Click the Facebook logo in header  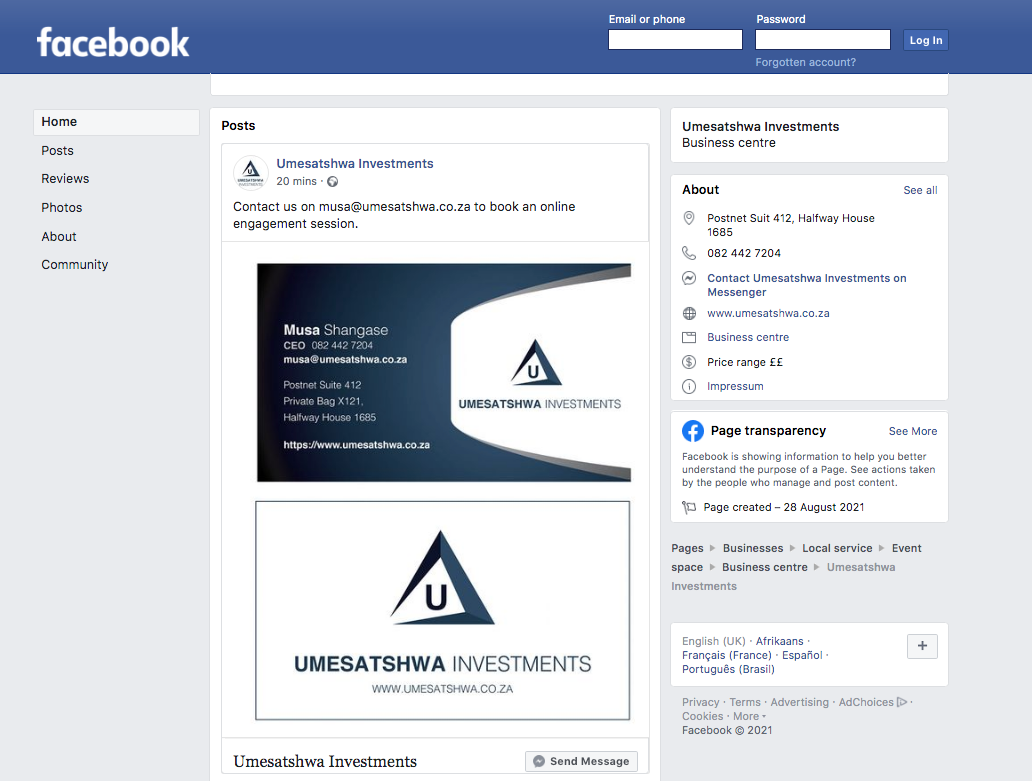pos(113,42)
